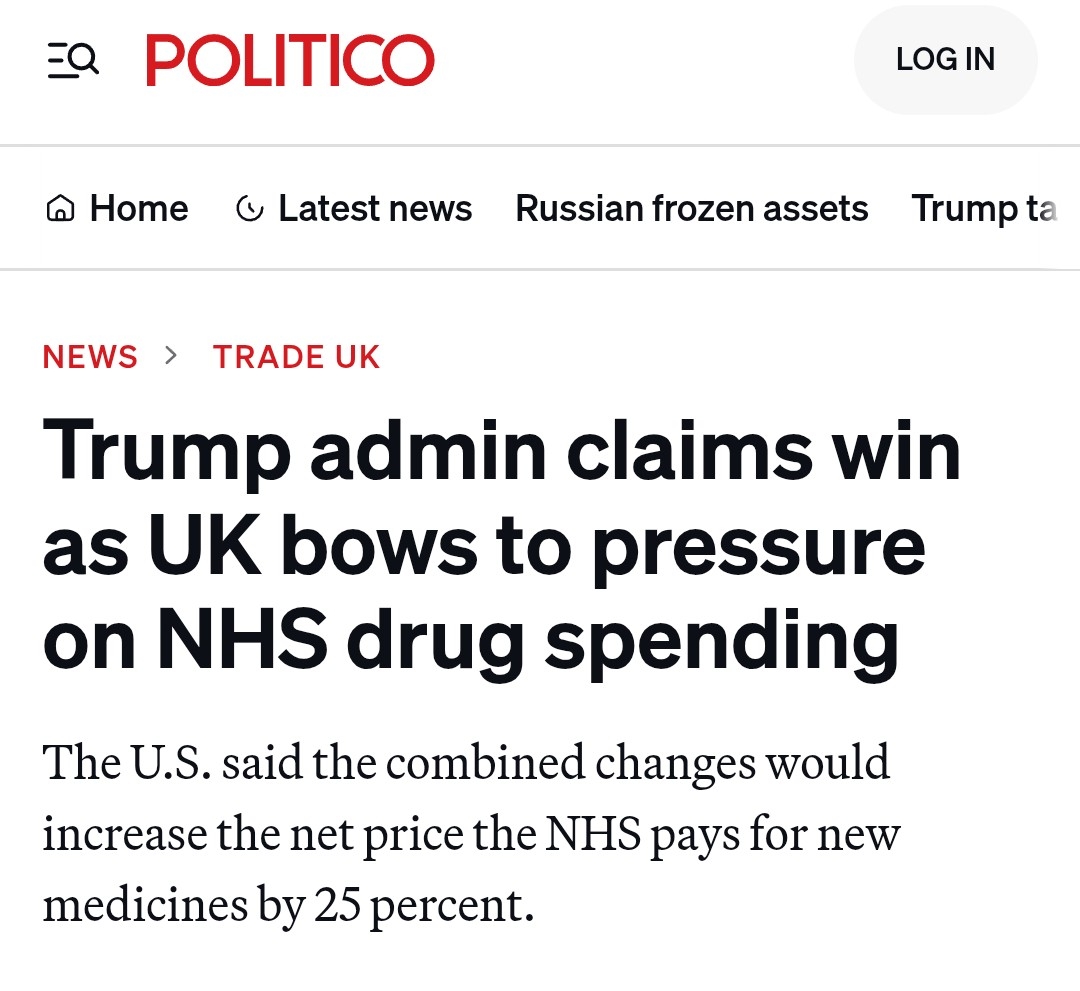Click the summary line starting 'The U.S. said'
Image resolution: width=1080 pixels, height=991 pixels.
click(466, 763)
